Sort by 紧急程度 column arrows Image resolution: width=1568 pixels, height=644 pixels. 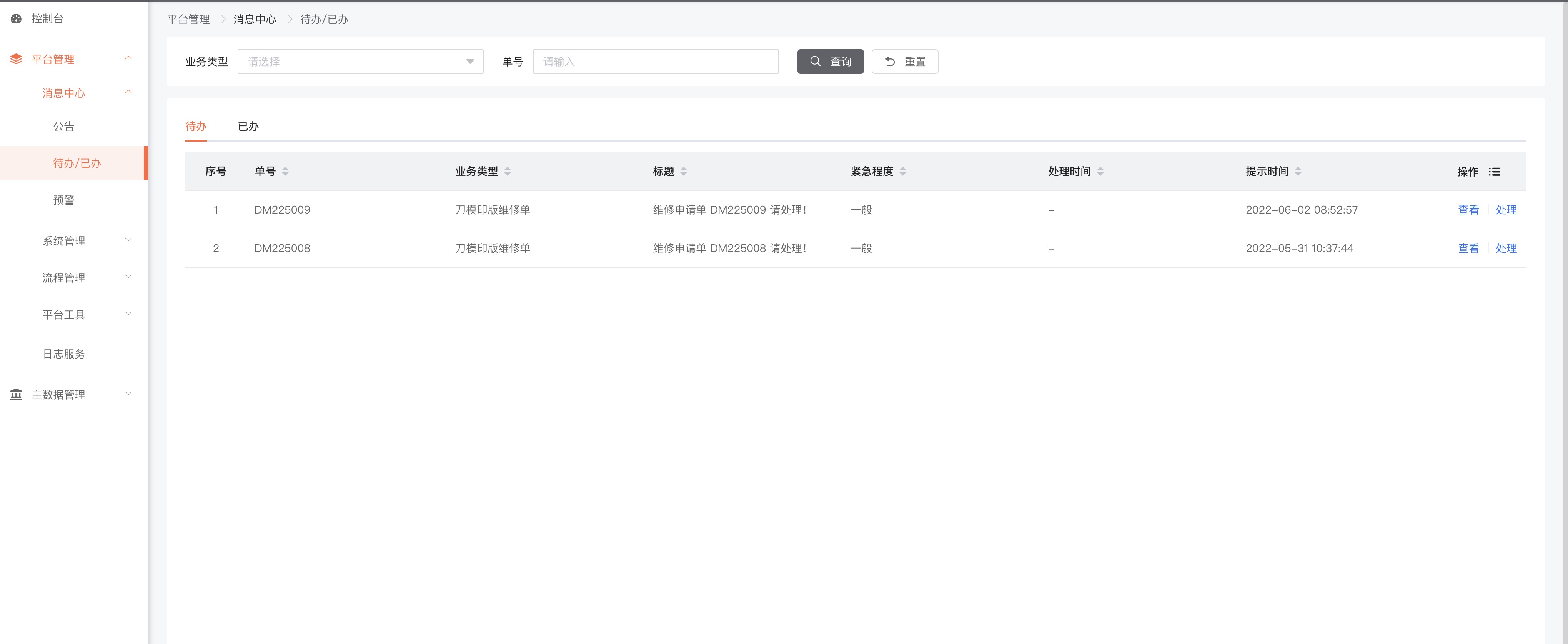pyautogui.click(x=903, y=172)
